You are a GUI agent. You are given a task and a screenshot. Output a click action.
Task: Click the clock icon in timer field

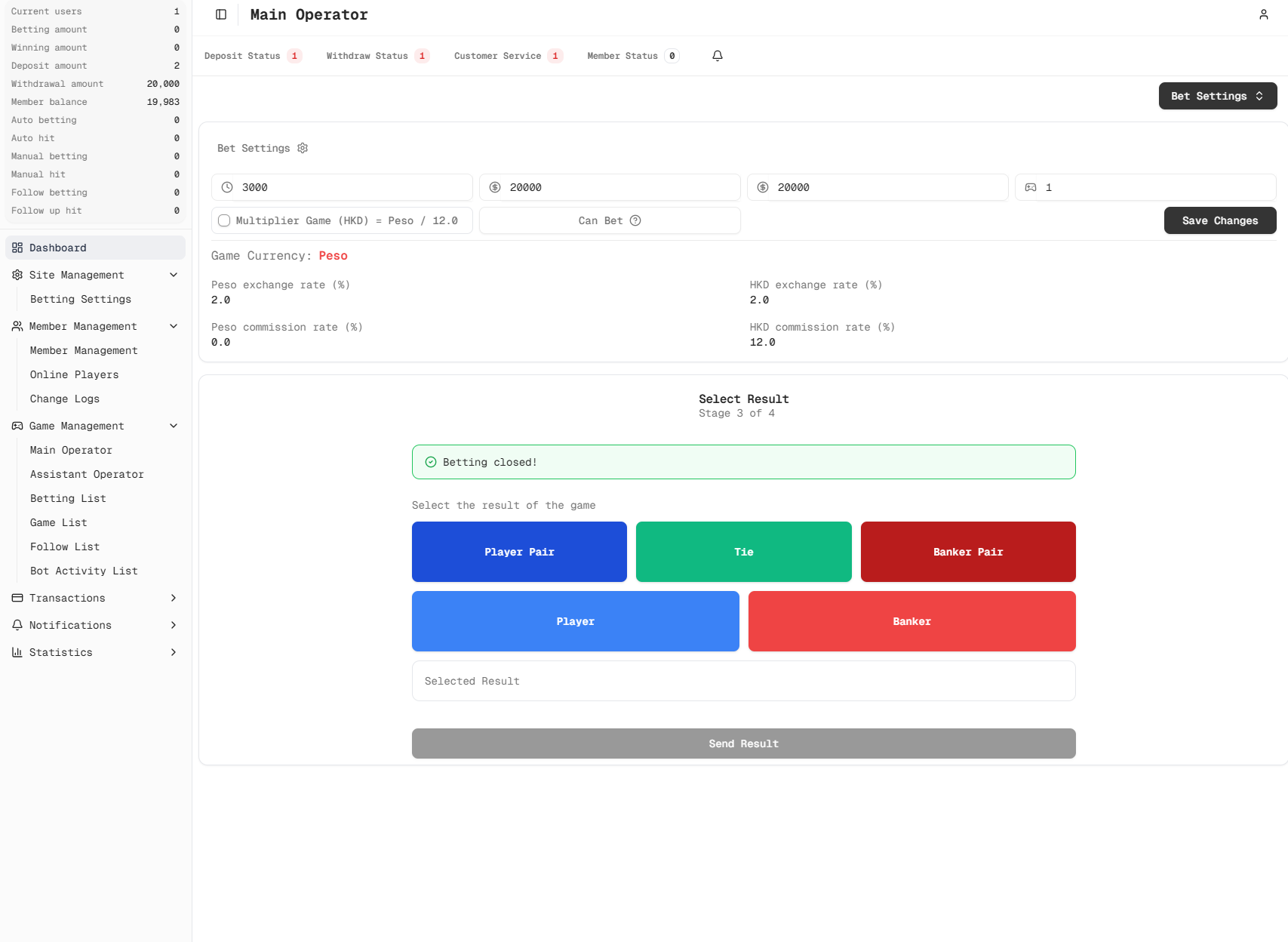[x=227, y=187]
